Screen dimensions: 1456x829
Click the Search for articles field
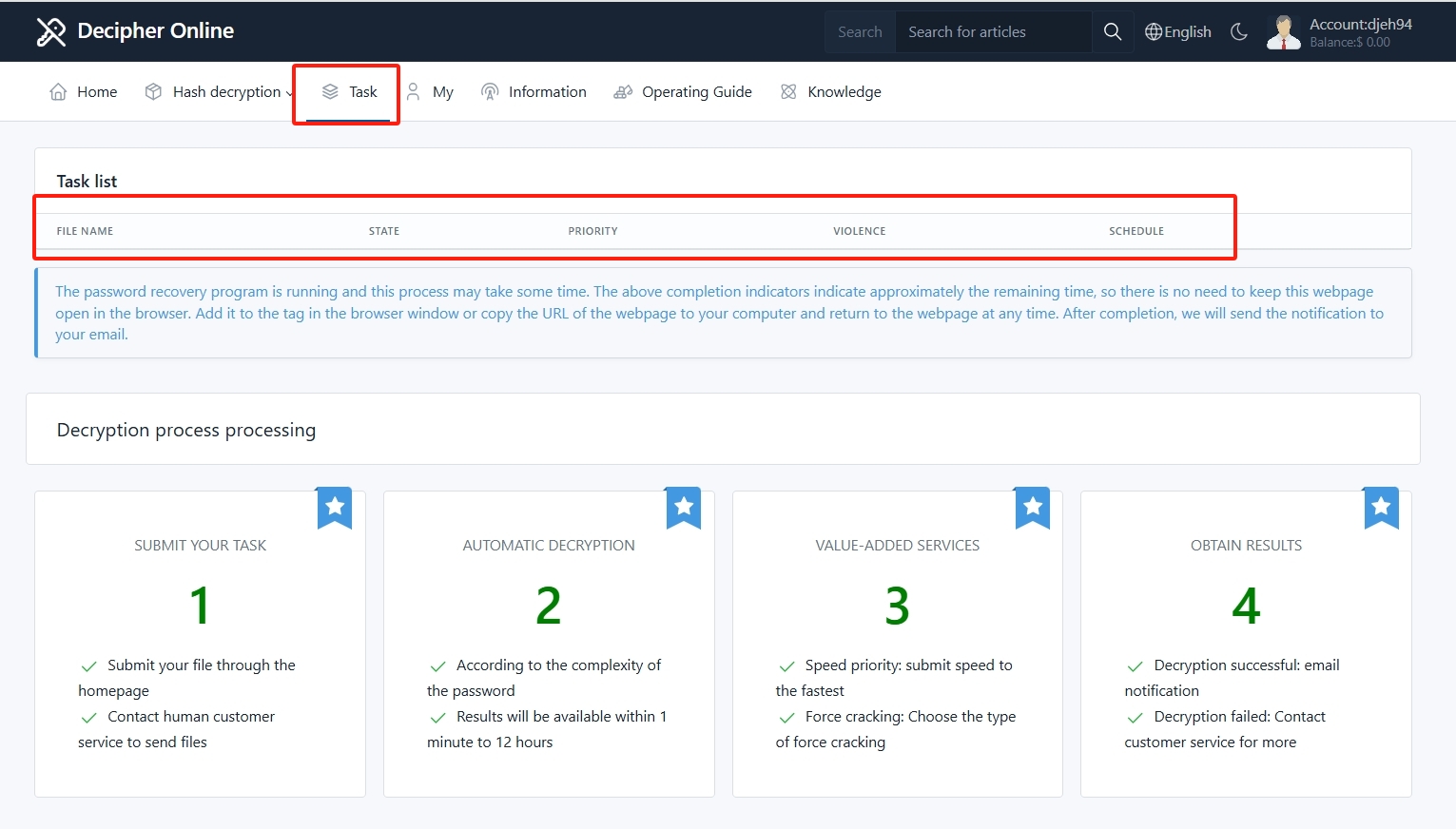[x=992, y=31]
